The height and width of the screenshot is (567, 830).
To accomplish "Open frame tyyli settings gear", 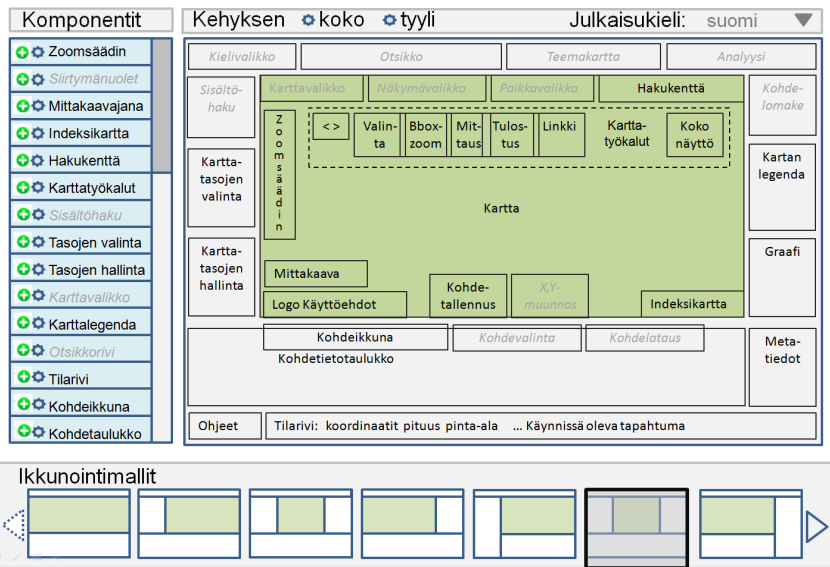I will click(x=390, y=20).
